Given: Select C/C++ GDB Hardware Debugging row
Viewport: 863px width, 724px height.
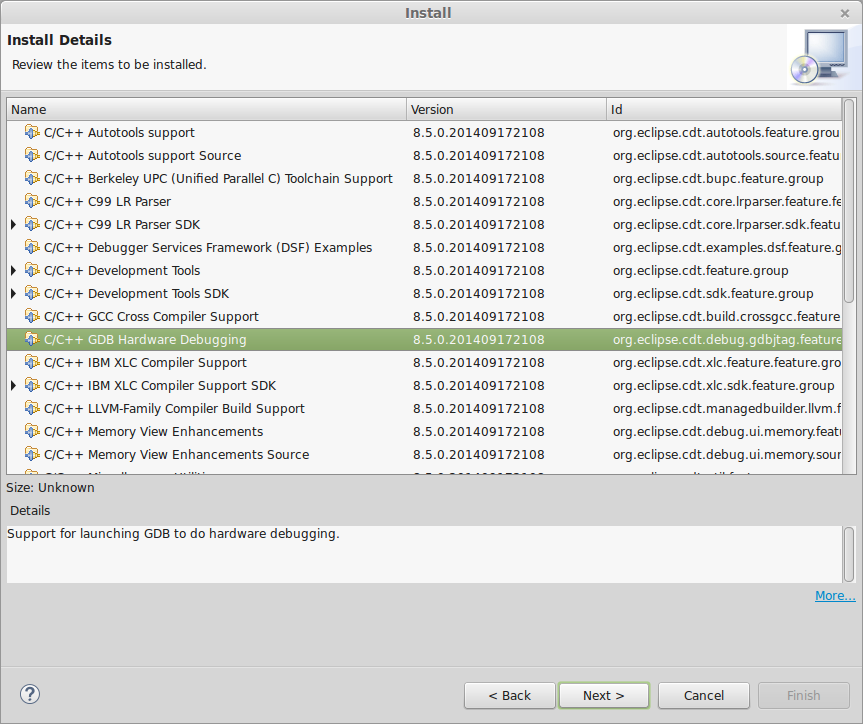Looking at the screenshot, I should [424, 340].
